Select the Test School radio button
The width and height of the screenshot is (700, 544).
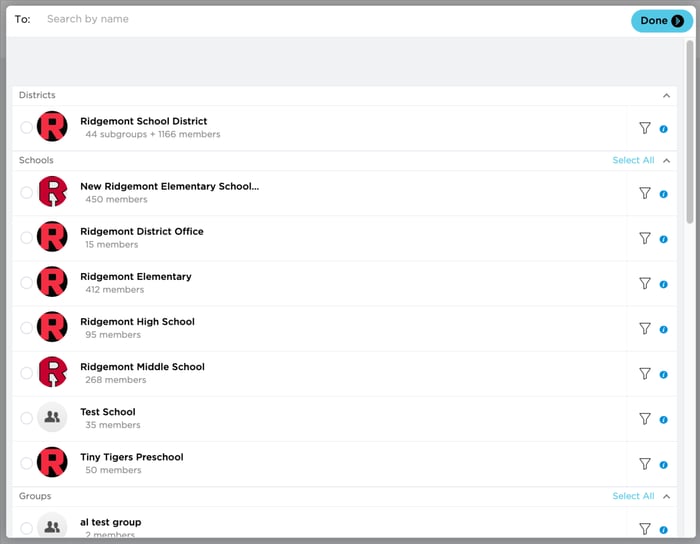click(26, 418)
